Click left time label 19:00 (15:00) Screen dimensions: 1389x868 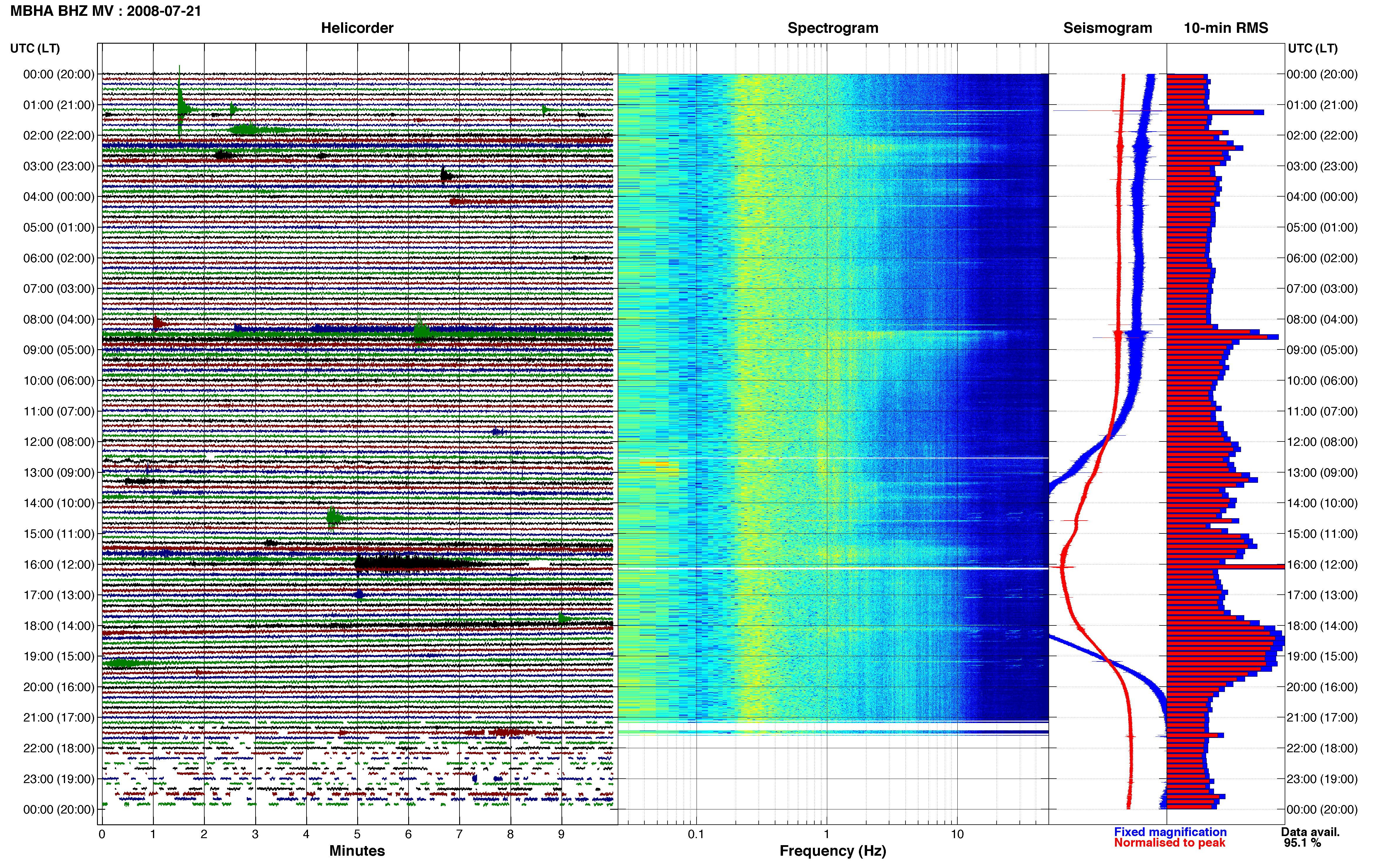pyautogui.click(x=59, y=656)
